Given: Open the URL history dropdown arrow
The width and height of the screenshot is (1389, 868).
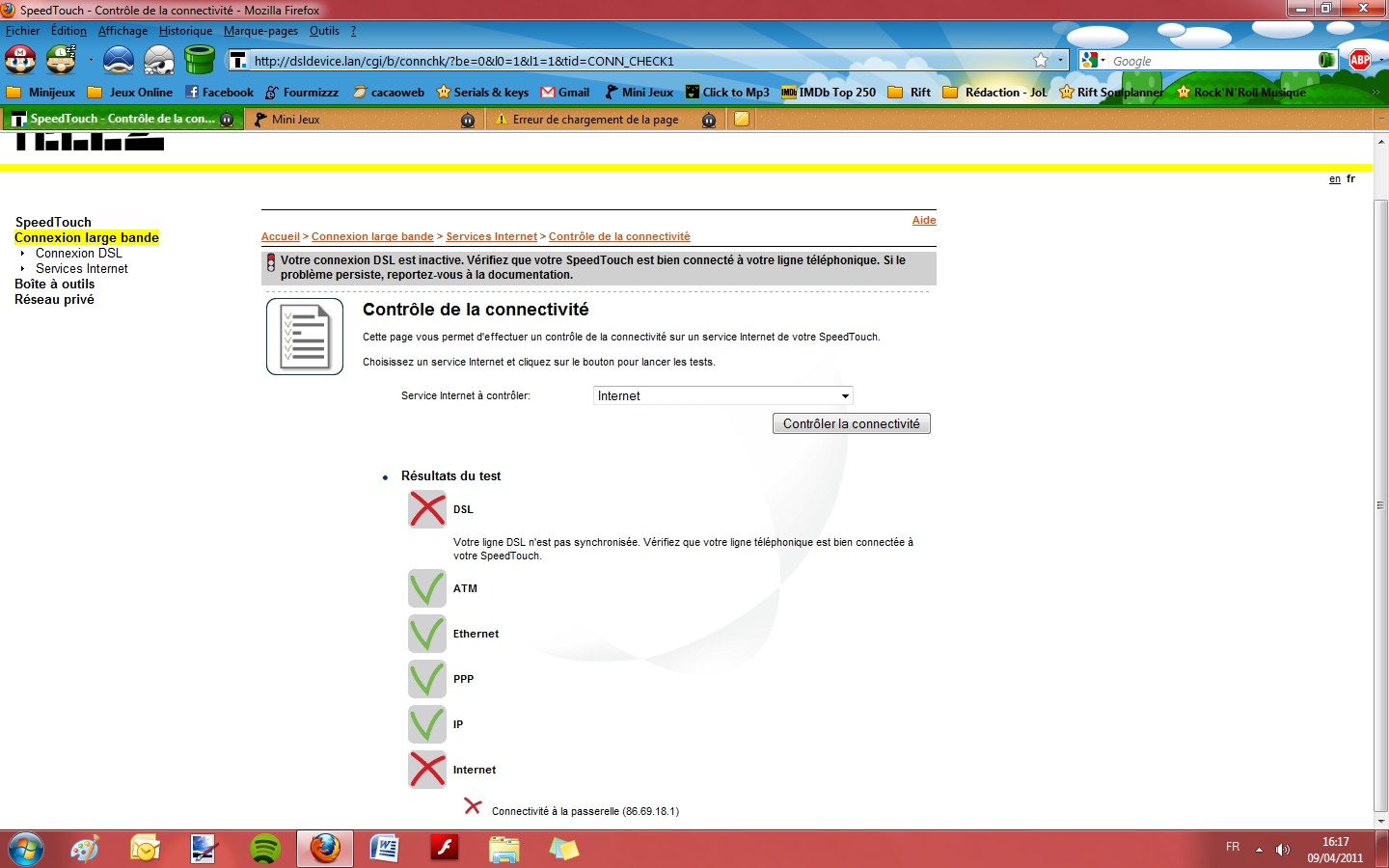Looking at the screenshot, I should (x=1060, y=60).
